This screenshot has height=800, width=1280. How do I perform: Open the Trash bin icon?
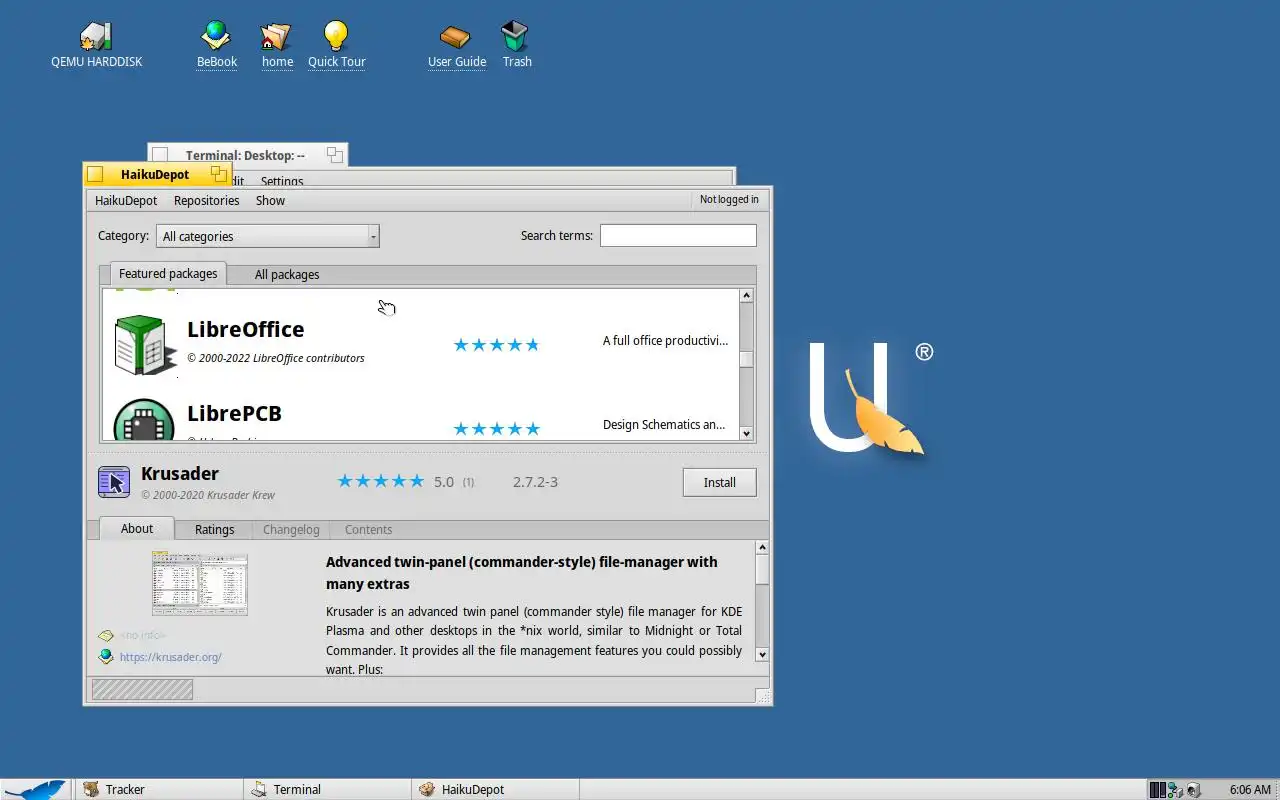516,36
